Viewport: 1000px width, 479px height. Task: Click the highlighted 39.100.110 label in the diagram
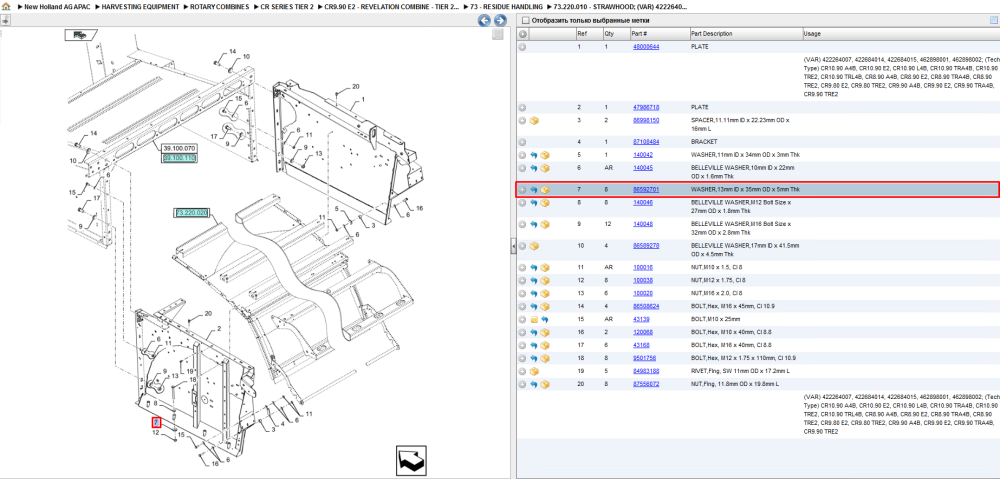[x=179, y=158]
